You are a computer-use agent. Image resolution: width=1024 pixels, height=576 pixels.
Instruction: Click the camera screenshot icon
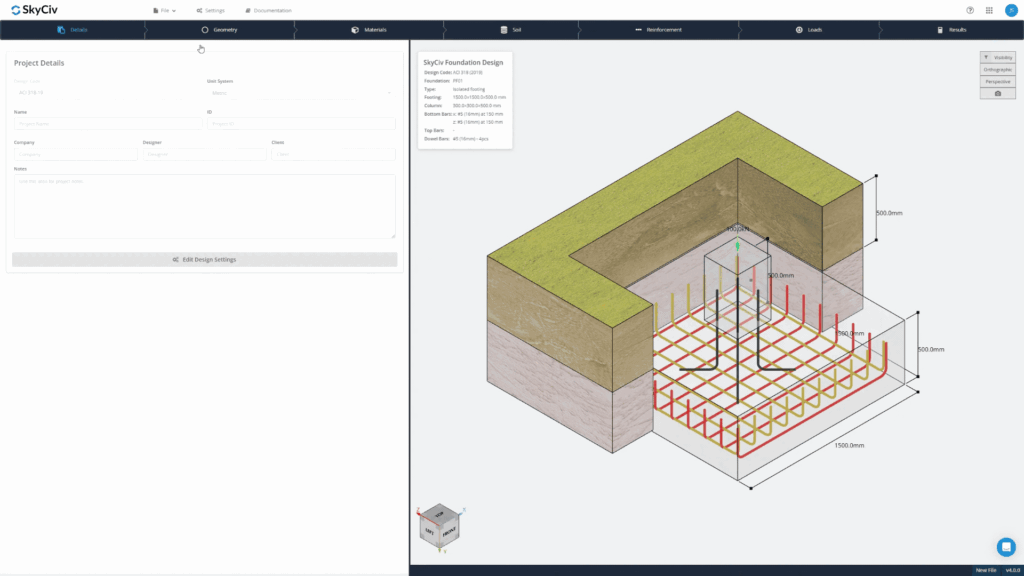point(997,93)
